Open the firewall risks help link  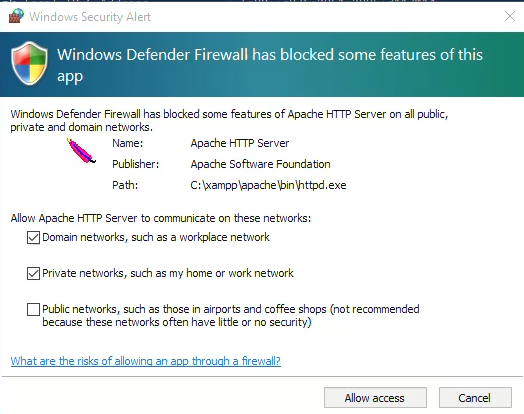pos(146,361)
